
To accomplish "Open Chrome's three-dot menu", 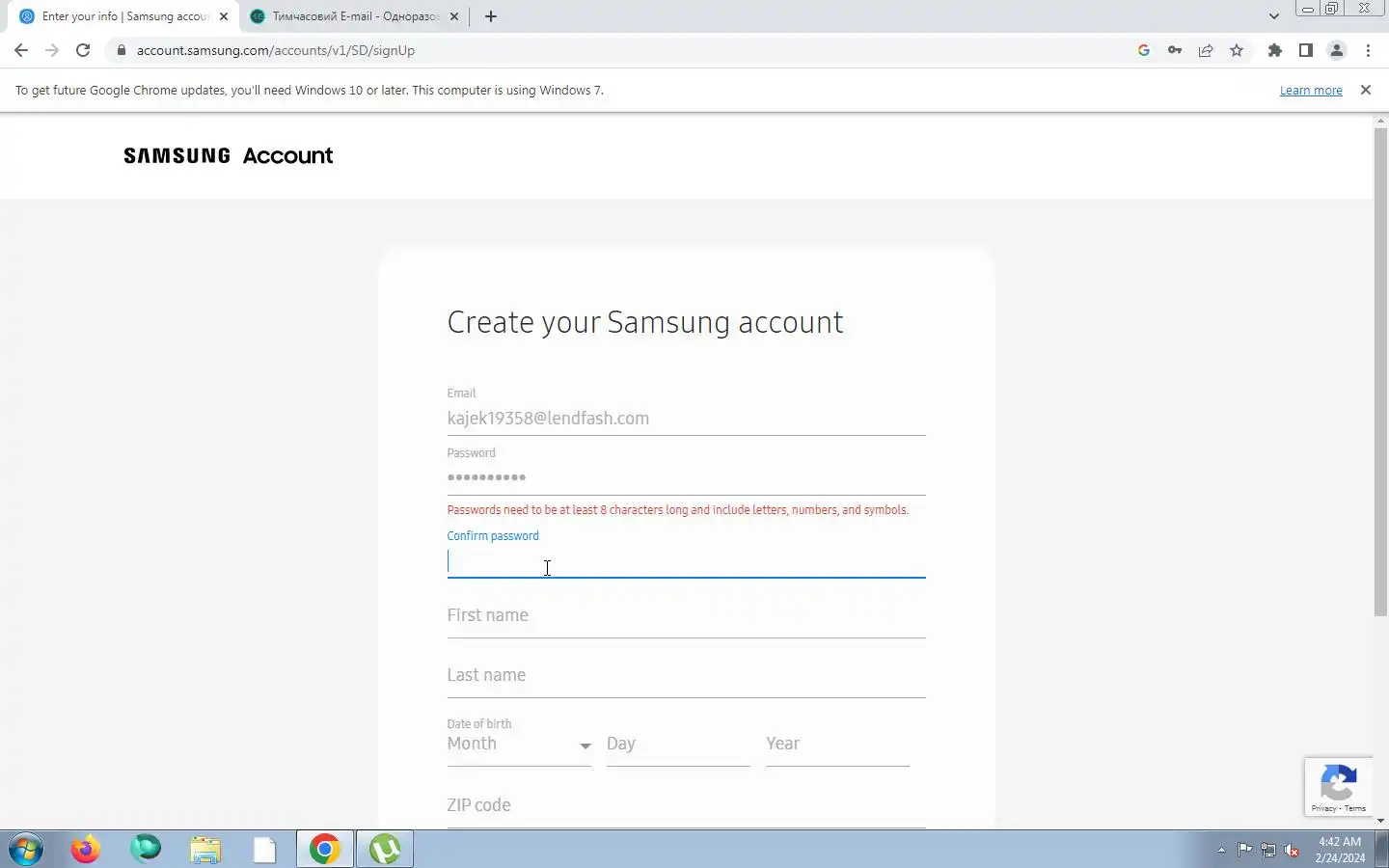I will (x=1368, y=50).
